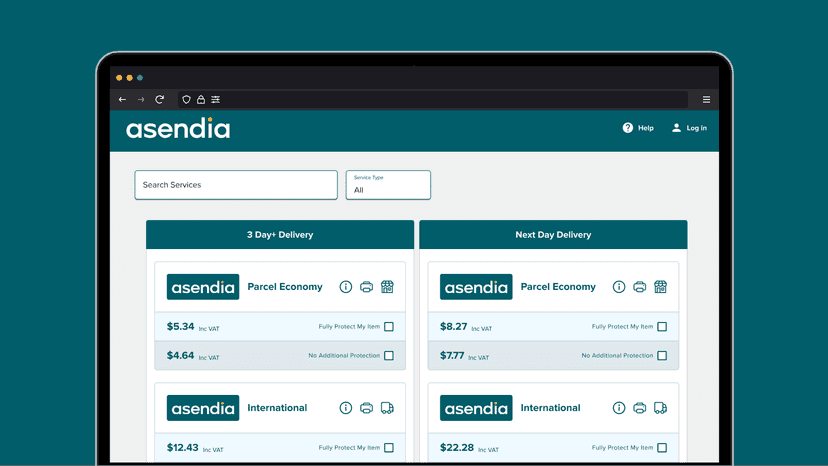The width and height of the screenshot is (828, 466).
Task: Click International title under Next Day Delivery
Action: [550, 408]
